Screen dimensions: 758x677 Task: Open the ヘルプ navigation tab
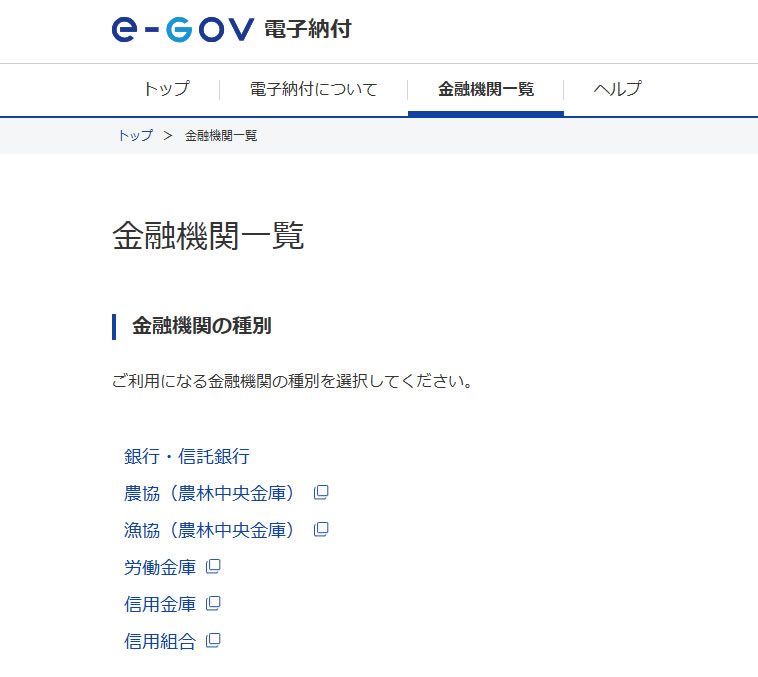coord(617,89)
